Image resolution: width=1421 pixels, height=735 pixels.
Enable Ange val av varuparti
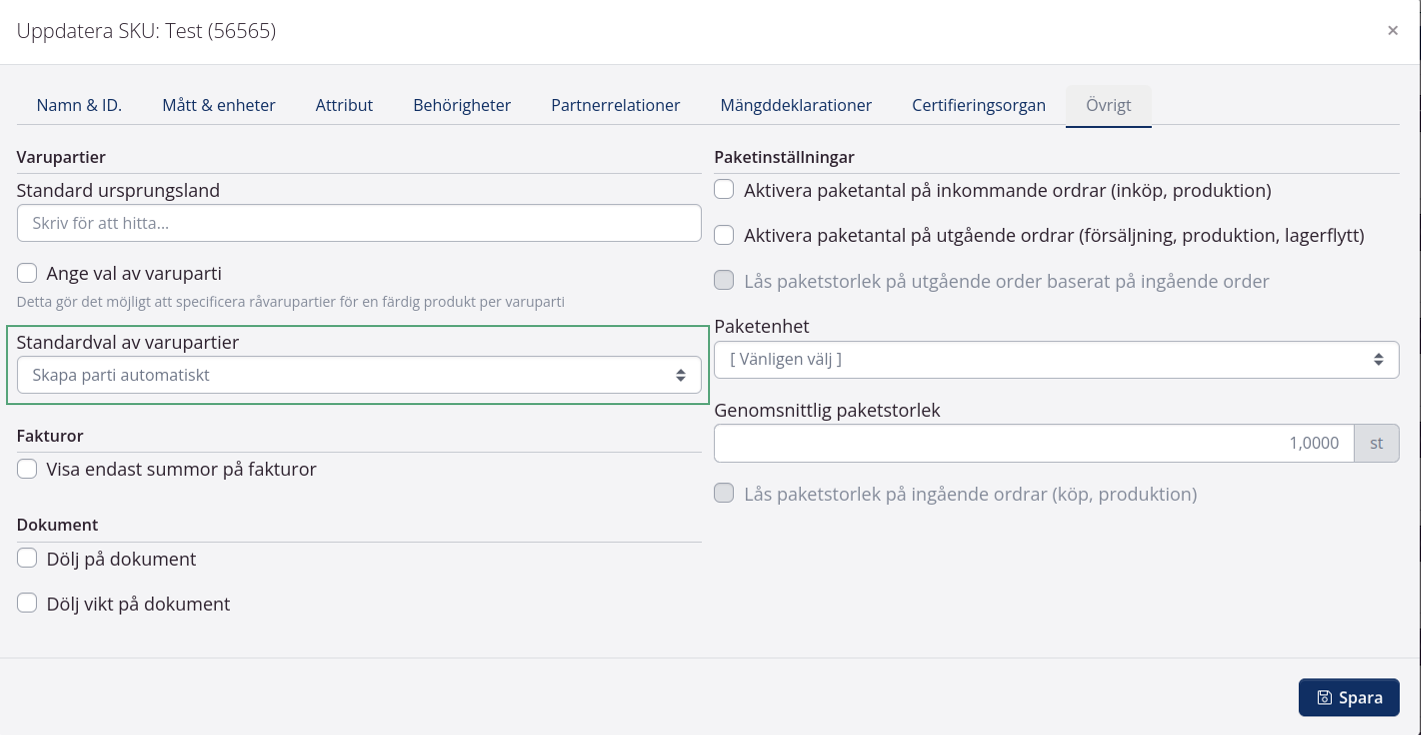27,272
